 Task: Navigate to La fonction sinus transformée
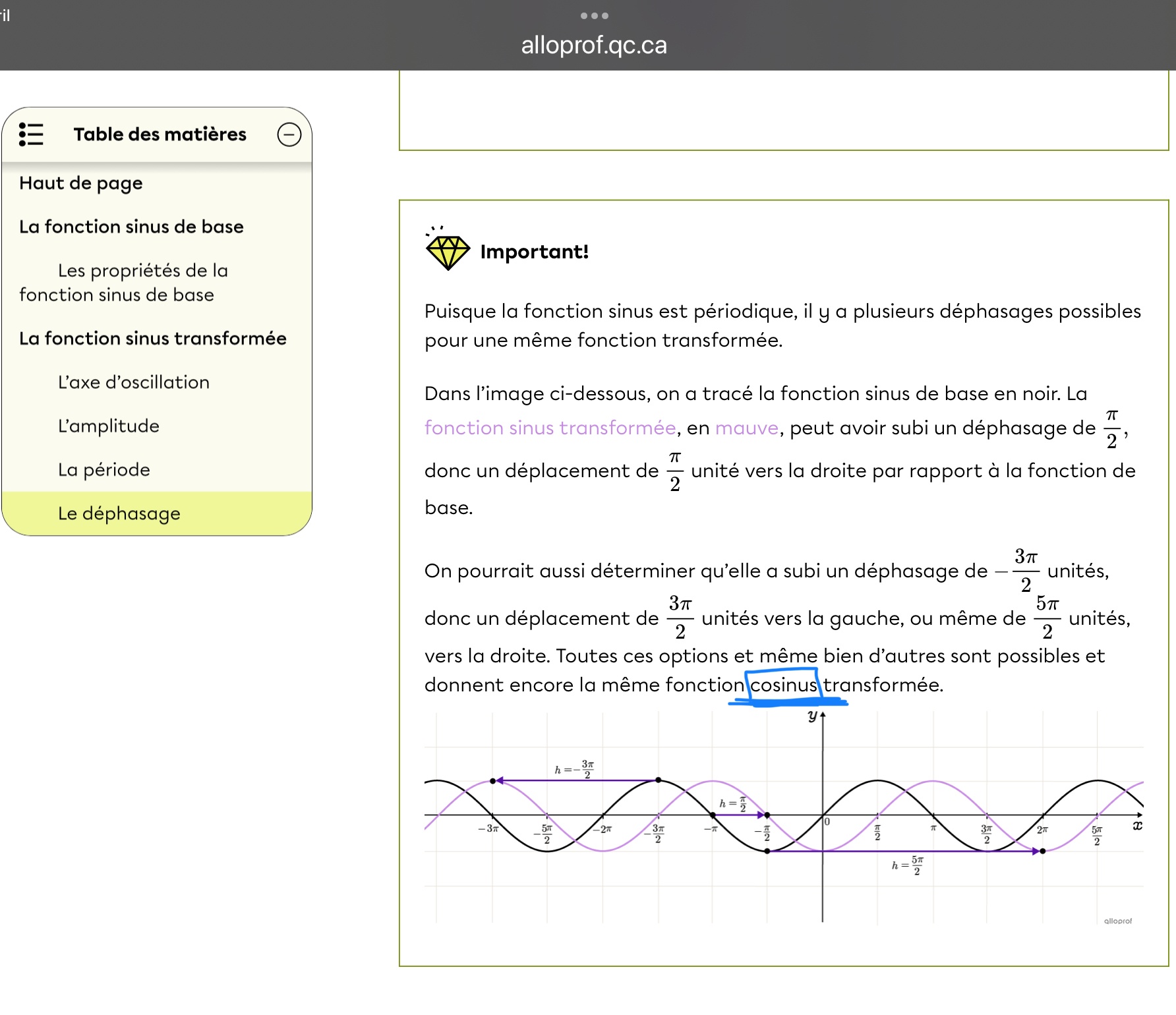tap(153, 339)
